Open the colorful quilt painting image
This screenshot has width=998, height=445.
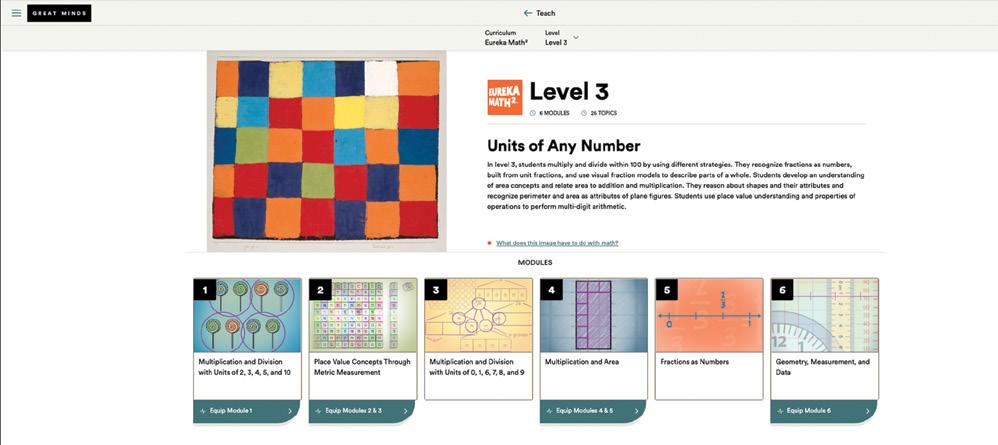pyautogui.click(x=327, y=152)
